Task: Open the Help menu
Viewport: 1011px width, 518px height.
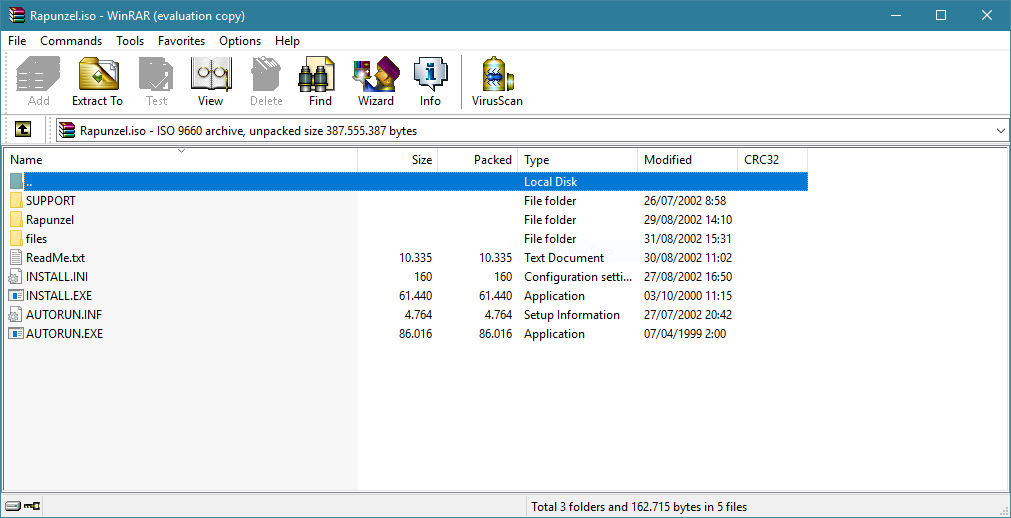Action: 288,41
